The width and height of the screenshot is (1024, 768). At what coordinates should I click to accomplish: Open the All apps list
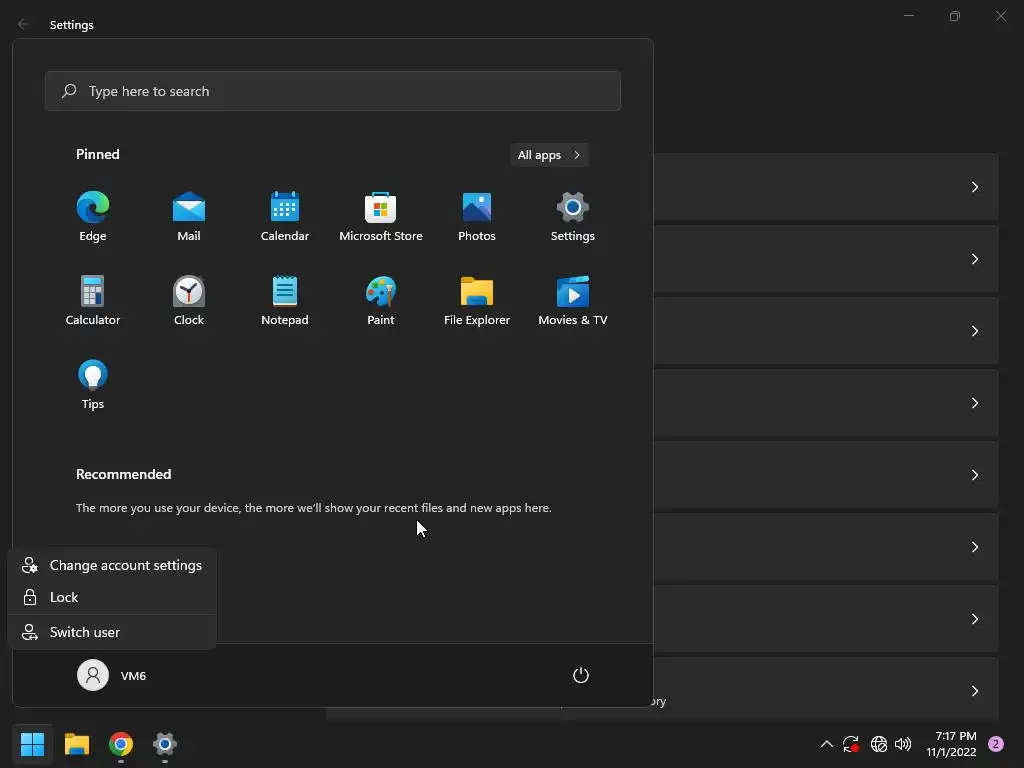tap(549, 155)
